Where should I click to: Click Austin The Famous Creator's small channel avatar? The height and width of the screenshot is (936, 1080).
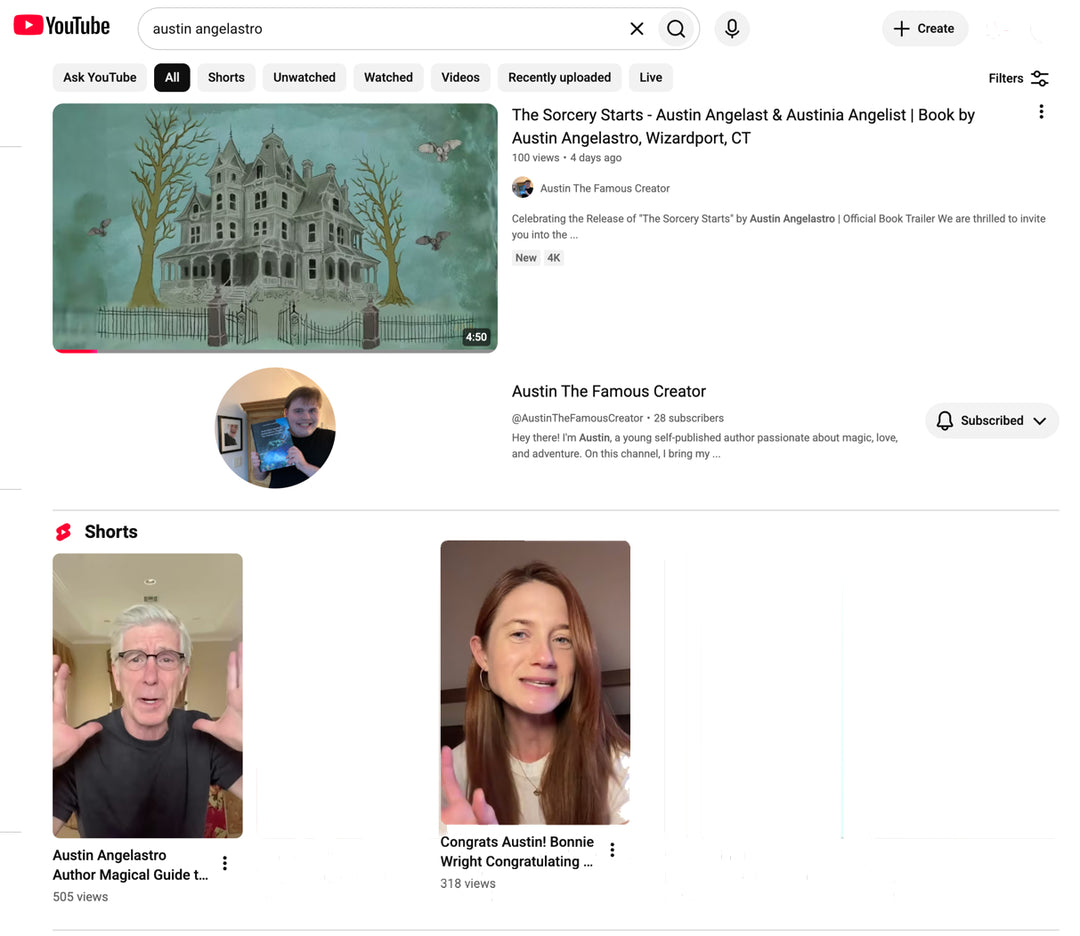[523, 187]
